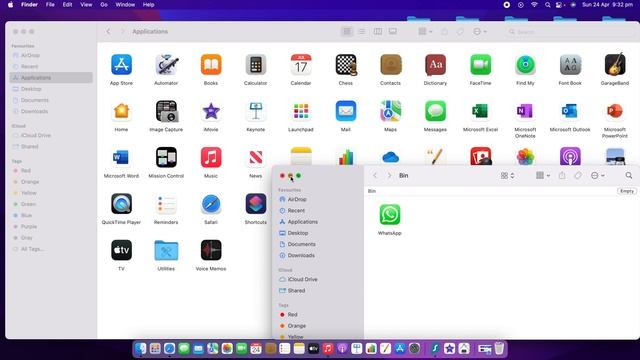The image size is (640, 360).
Task: Select the Voice Memos app icon
Action: click(x=211, y=250)
